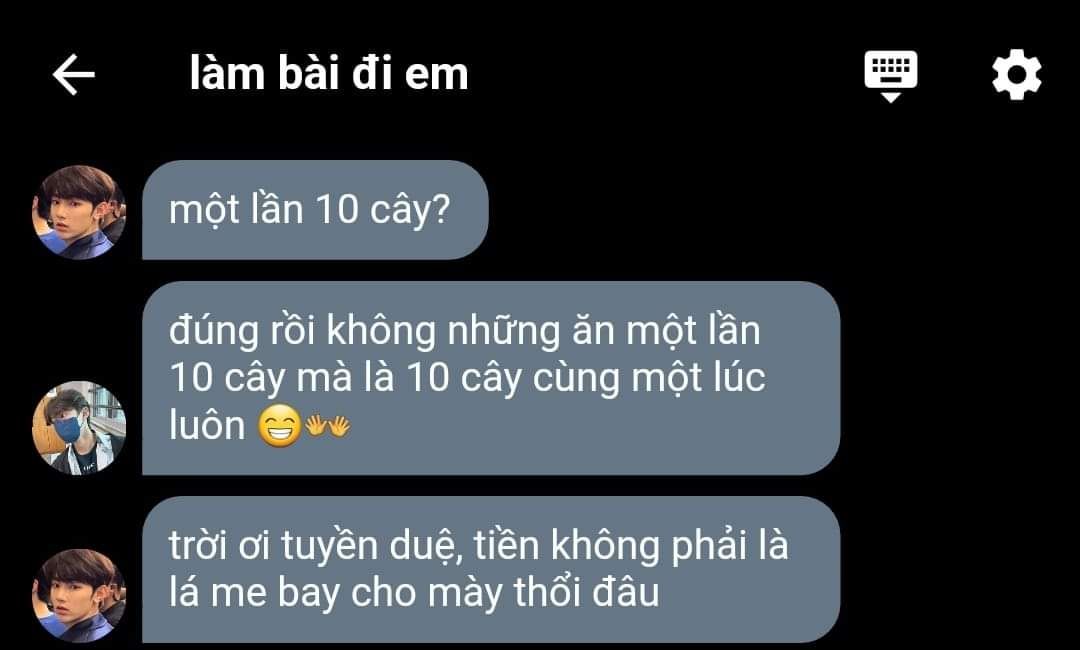View profile of the masked avatar

[x=79, y=428]
